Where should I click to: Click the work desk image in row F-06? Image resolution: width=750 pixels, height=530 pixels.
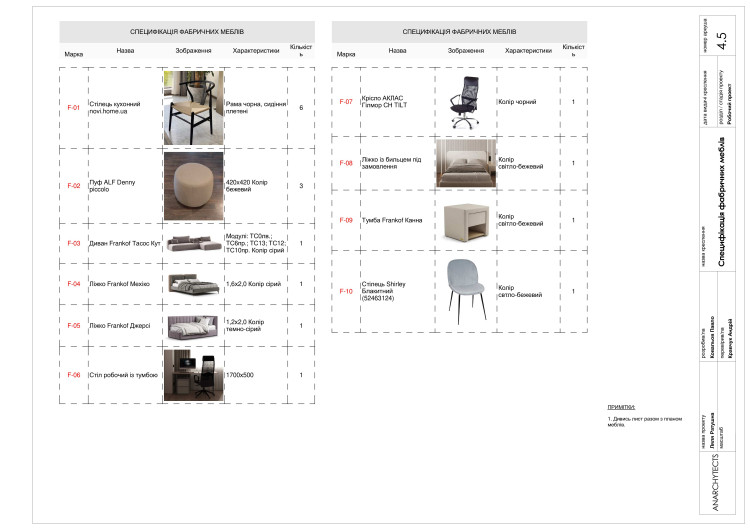193,375
